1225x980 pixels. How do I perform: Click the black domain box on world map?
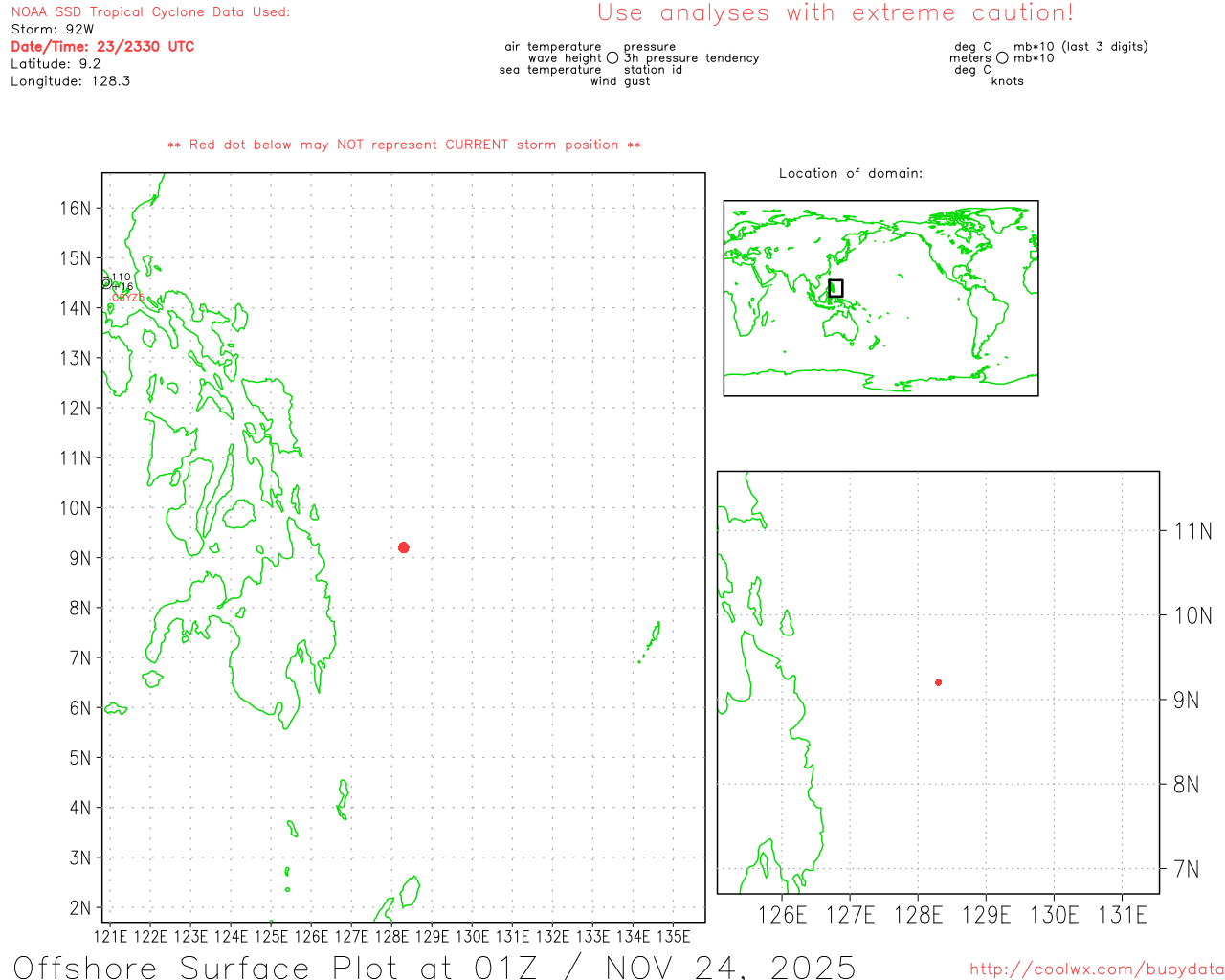coord(835,288)
